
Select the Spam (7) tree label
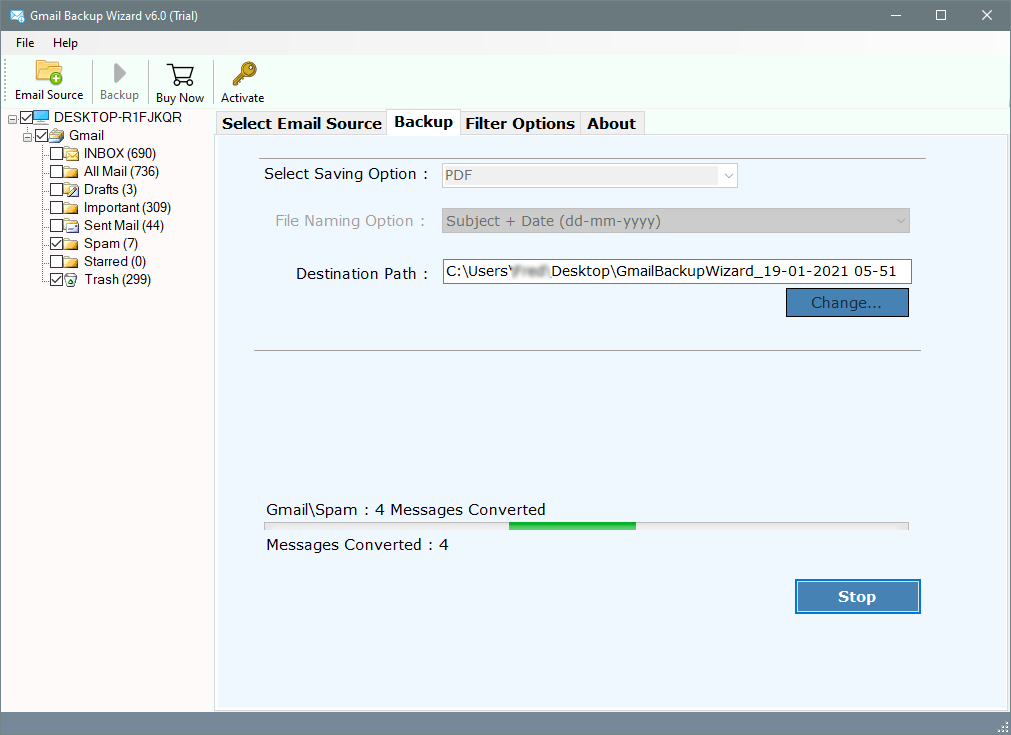pos(111,244)
